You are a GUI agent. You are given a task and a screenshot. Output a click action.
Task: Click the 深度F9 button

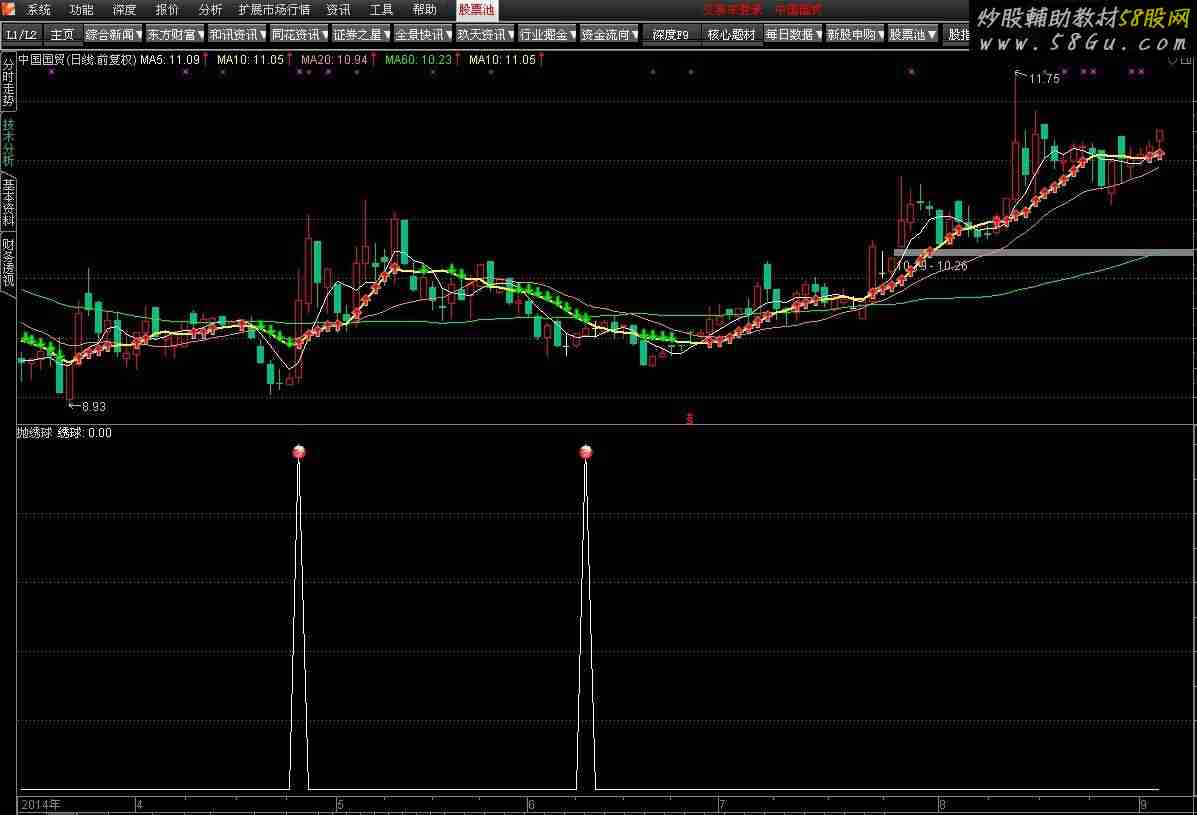[670, 34]
